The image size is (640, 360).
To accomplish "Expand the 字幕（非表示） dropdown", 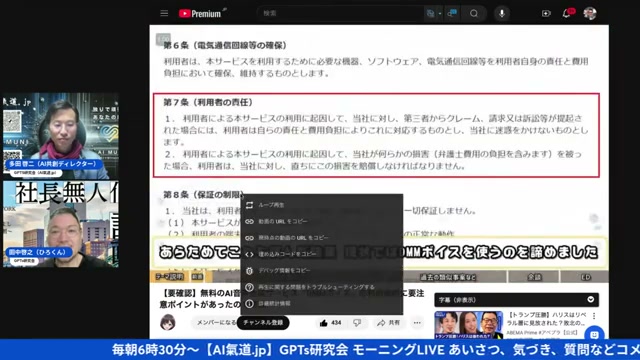I will click(591, 300).
